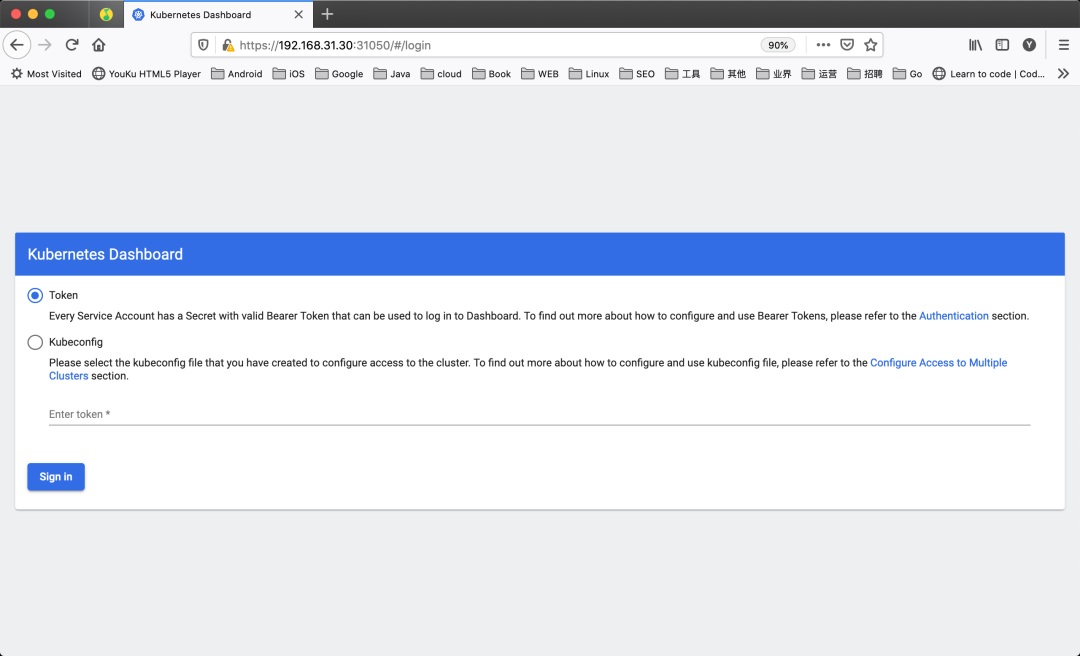Open the Learn to code bookmark
This screenshot has height=656, width=1080.
click(x=988, y=74)
